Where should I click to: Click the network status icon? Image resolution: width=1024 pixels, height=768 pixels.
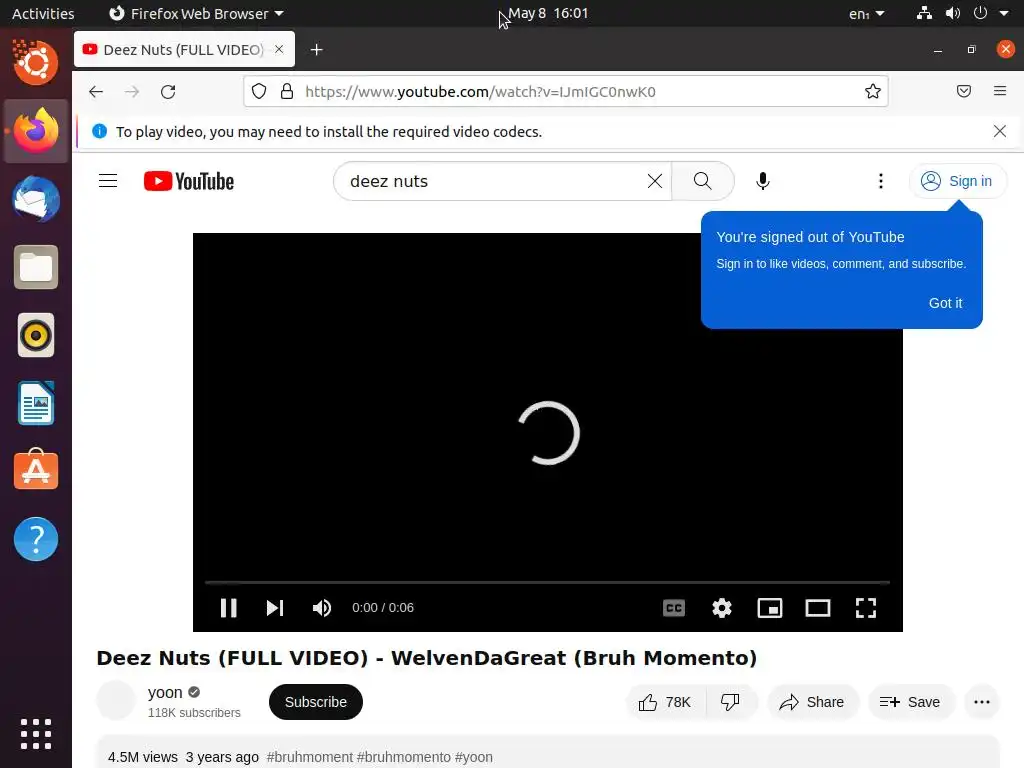(924, 13)
